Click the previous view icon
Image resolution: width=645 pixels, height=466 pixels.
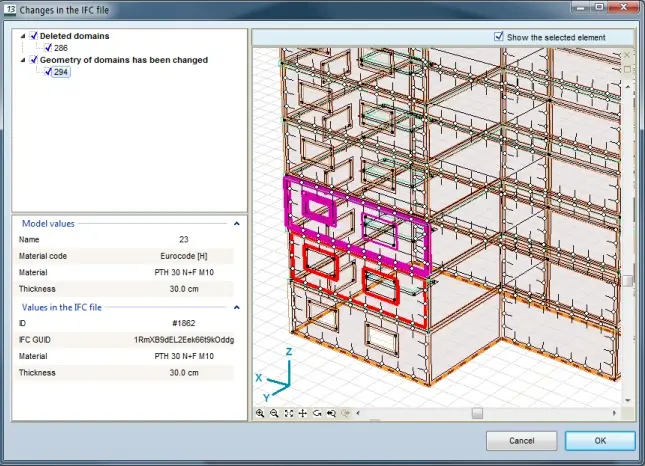click(x=331, y=412)
